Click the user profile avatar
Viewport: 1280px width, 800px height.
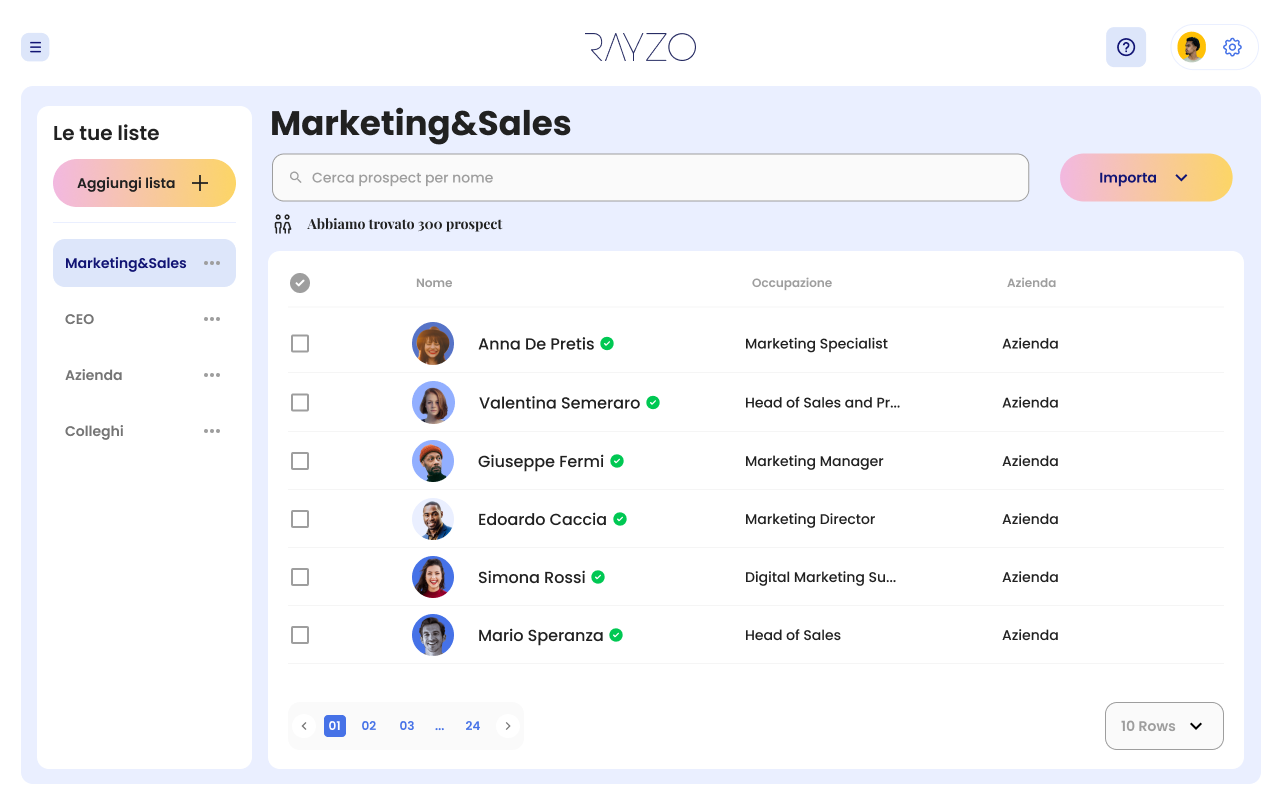(x=1191, y=47)
